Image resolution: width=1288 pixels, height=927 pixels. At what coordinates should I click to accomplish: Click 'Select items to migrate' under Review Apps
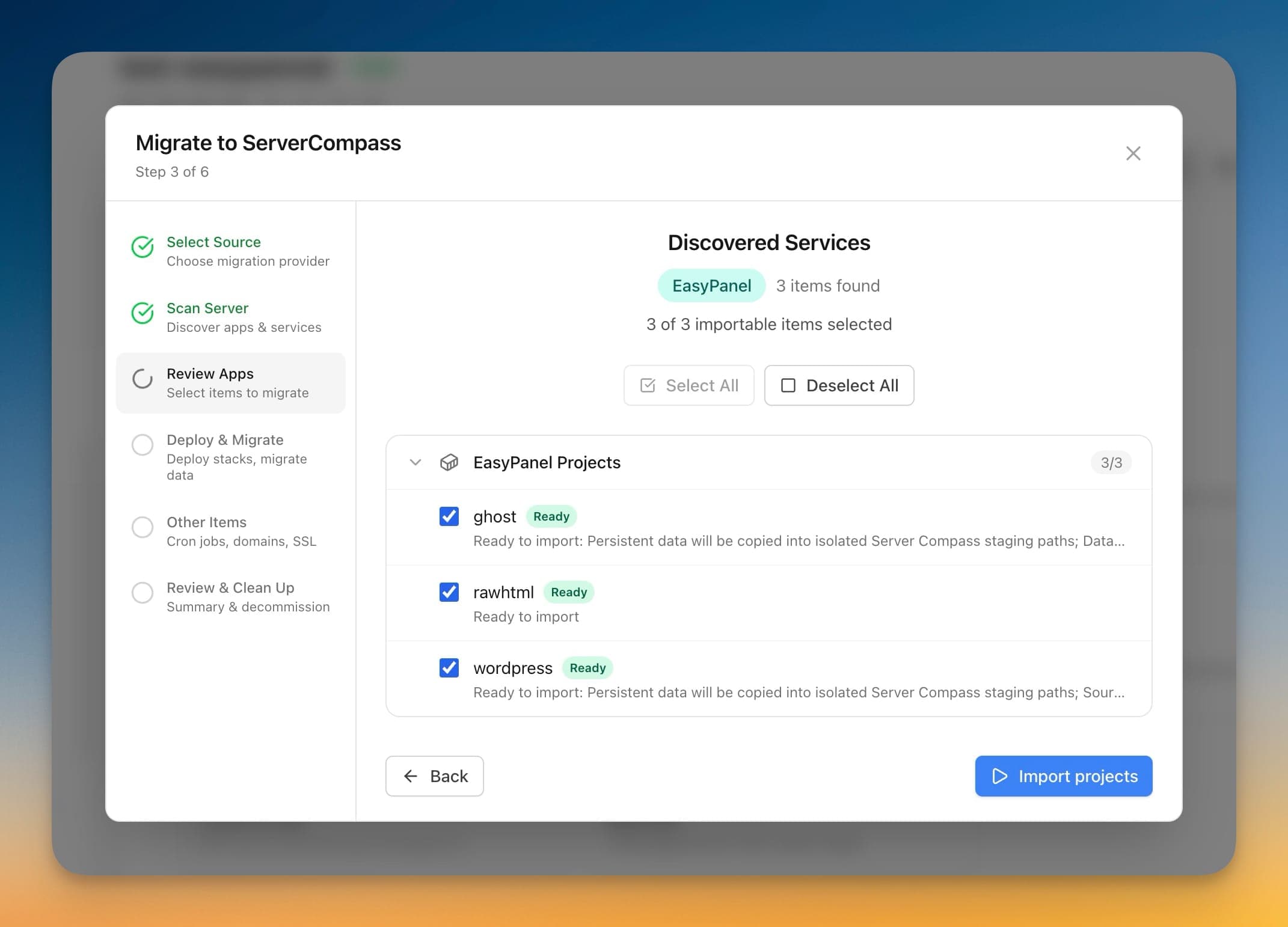(238, 393)
